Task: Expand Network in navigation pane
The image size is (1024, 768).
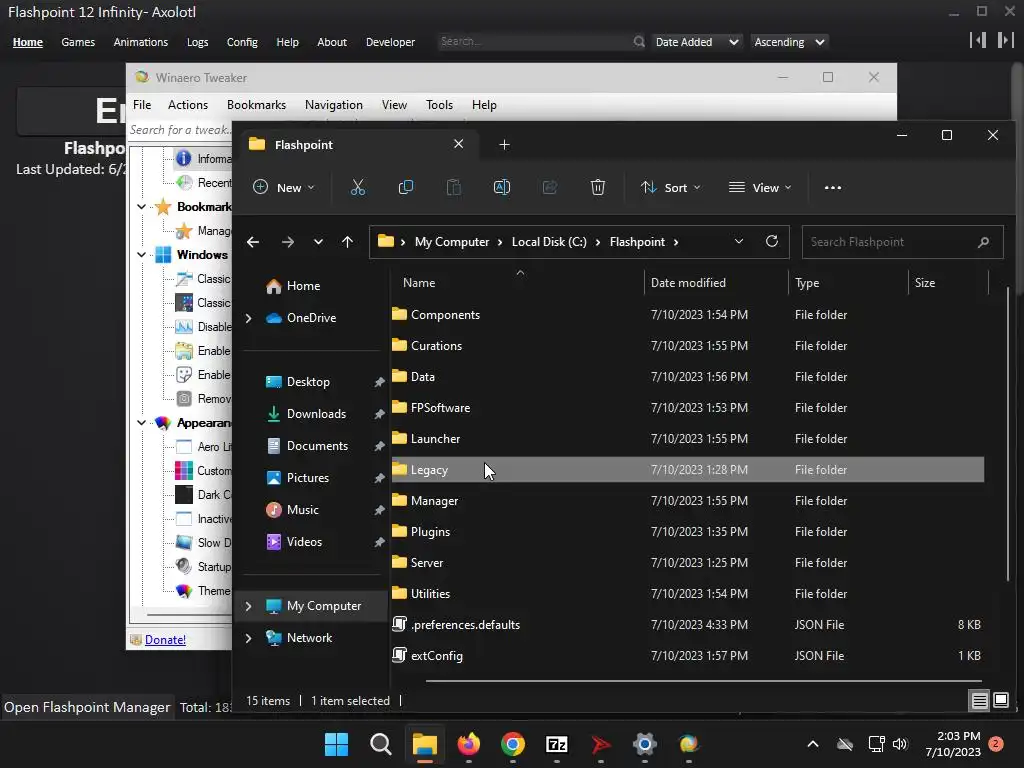Action: [x=248, y=638]
